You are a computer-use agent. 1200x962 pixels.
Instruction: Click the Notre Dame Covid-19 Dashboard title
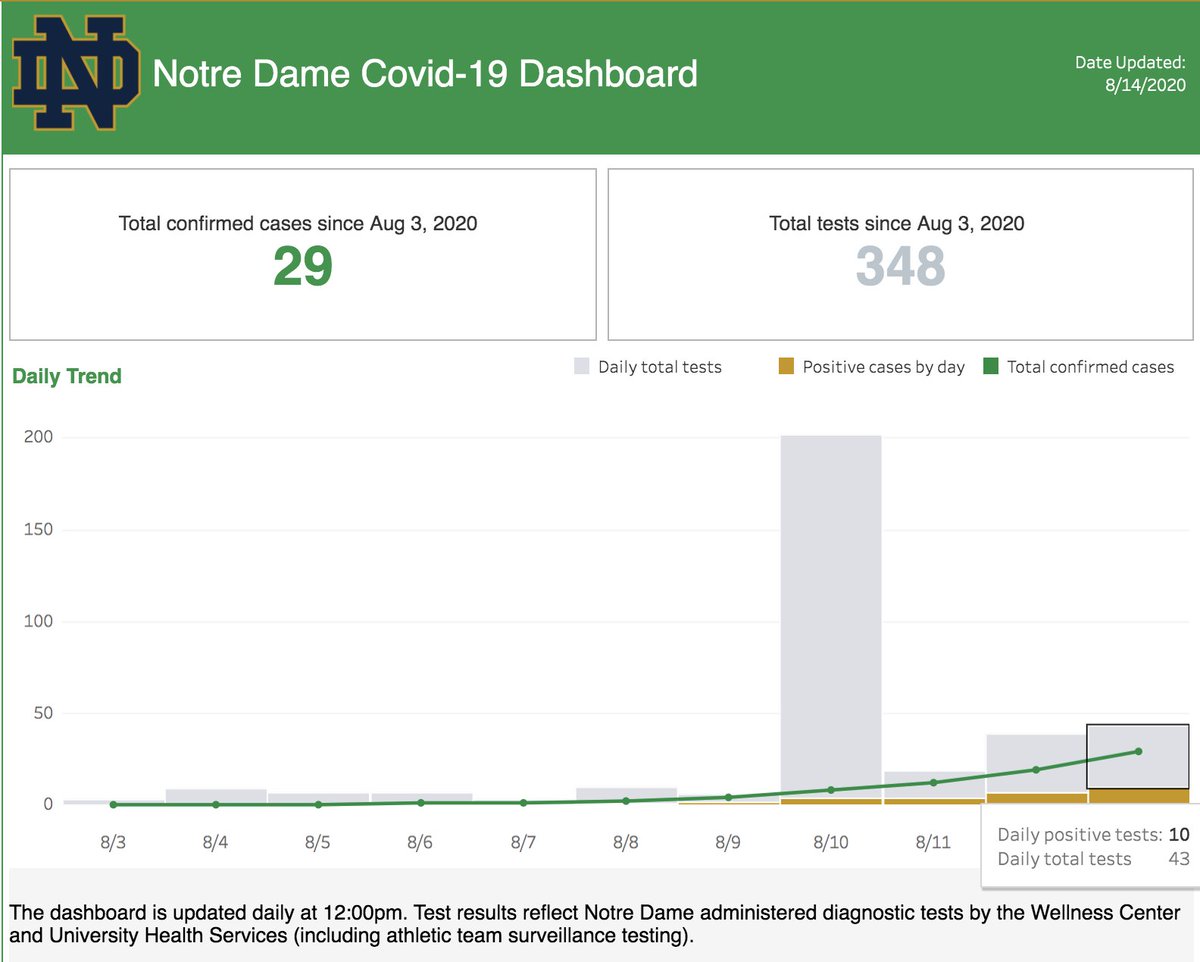(x=424, y=74)
